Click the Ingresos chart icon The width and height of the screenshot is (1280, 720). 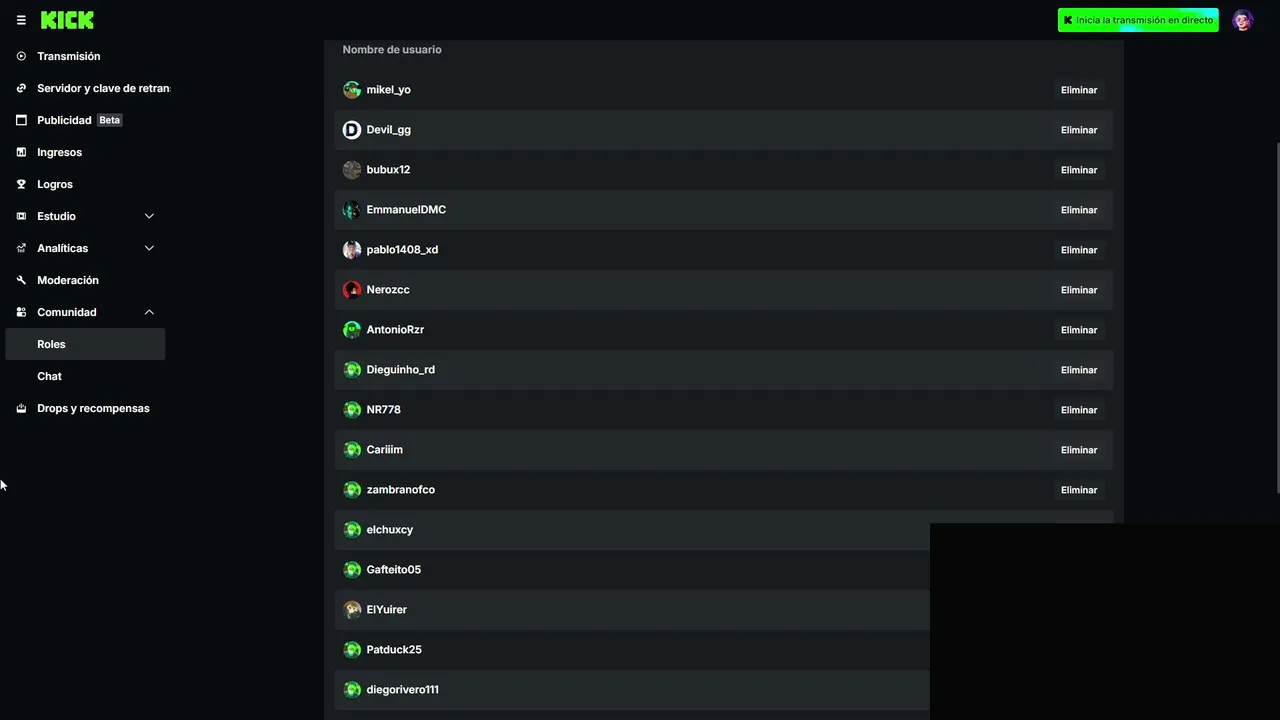point(21,152)
